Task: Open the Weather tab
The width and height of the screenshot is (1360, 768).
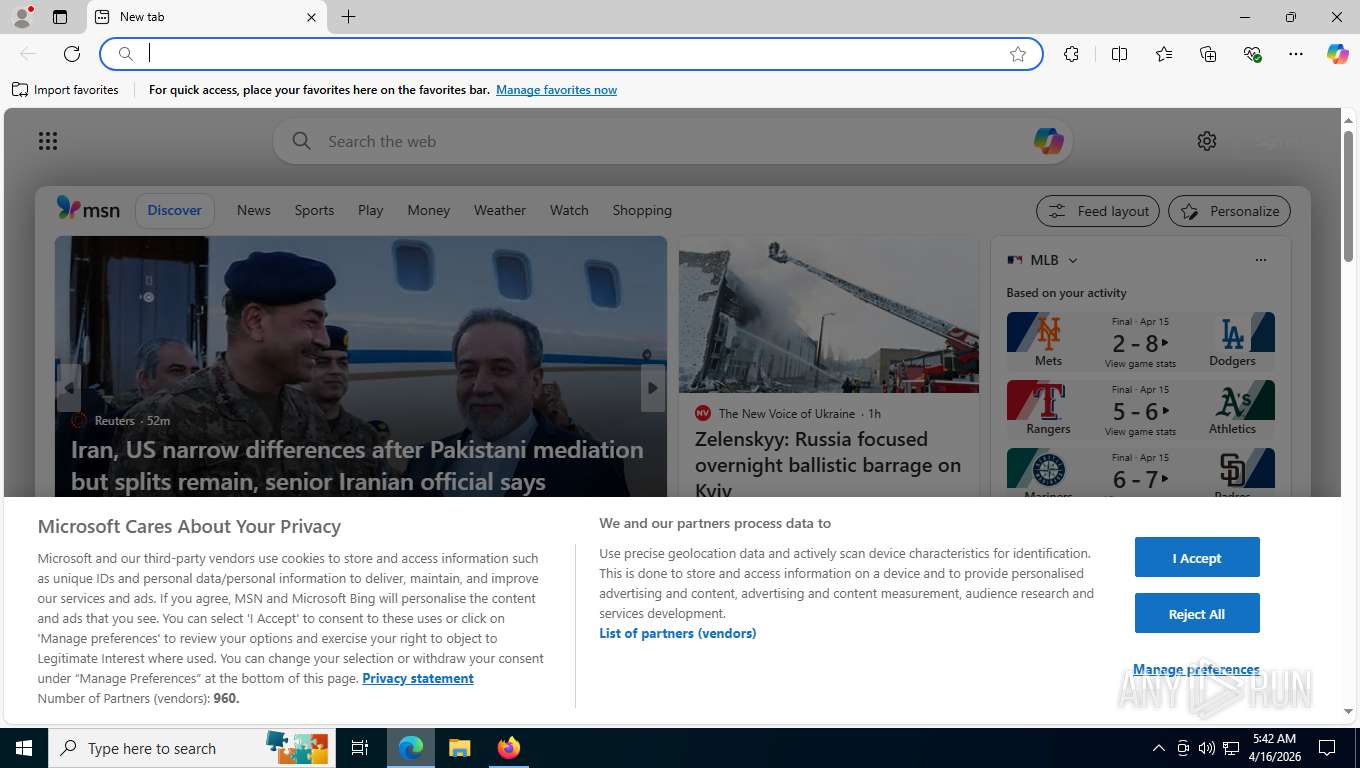Action: pyautogui.click(x=499, y=210)
